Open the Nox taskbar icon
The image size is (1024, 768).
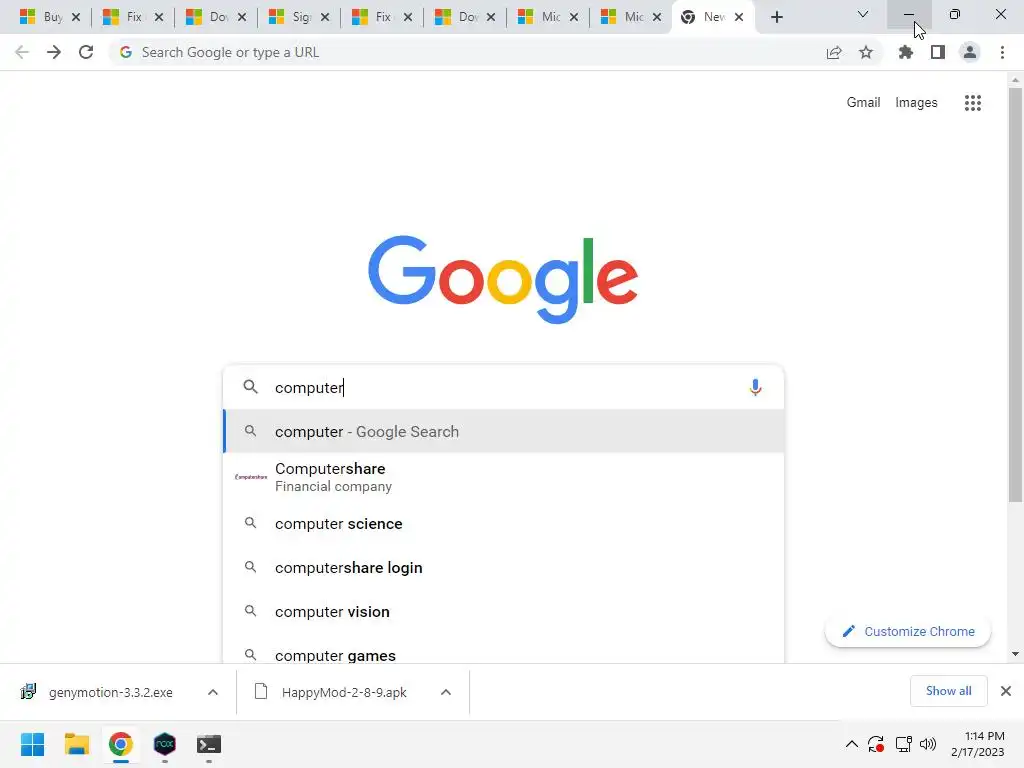(x=165, y=744)
